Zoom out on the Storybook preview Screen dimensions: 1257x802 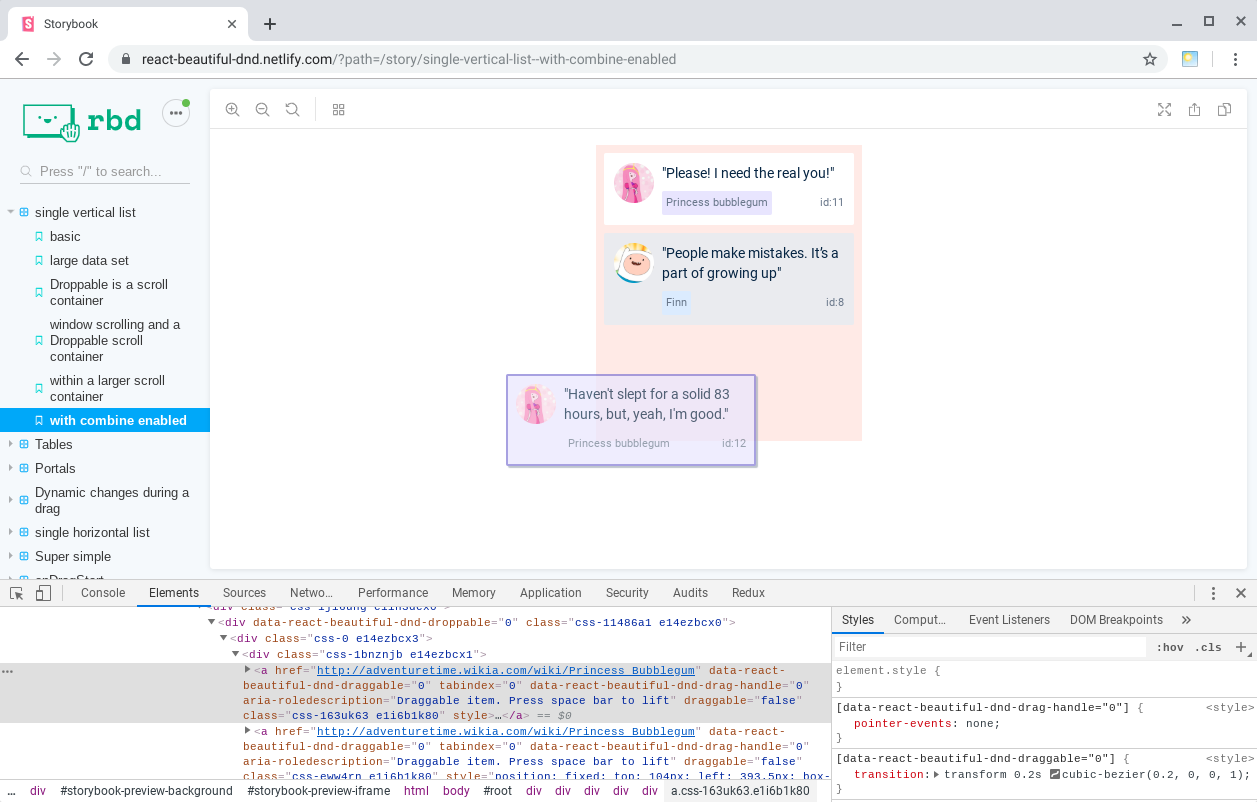262,110
